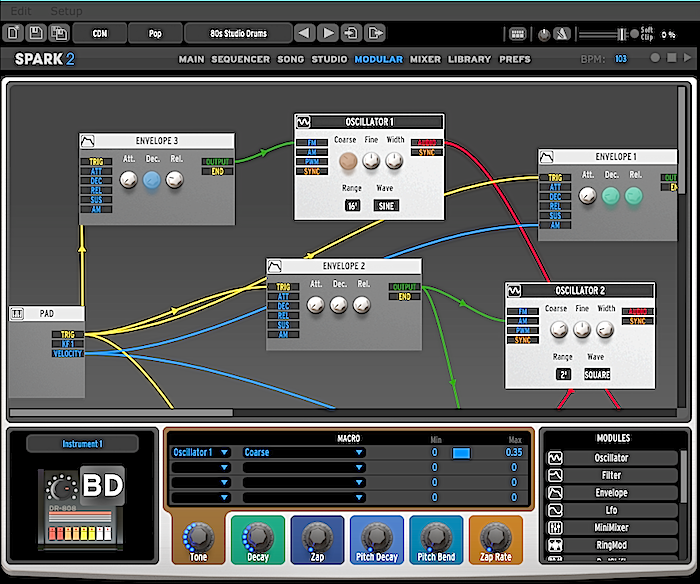
Task: Click the virtual keyboard icon
Action: click(x=517, y=33)
